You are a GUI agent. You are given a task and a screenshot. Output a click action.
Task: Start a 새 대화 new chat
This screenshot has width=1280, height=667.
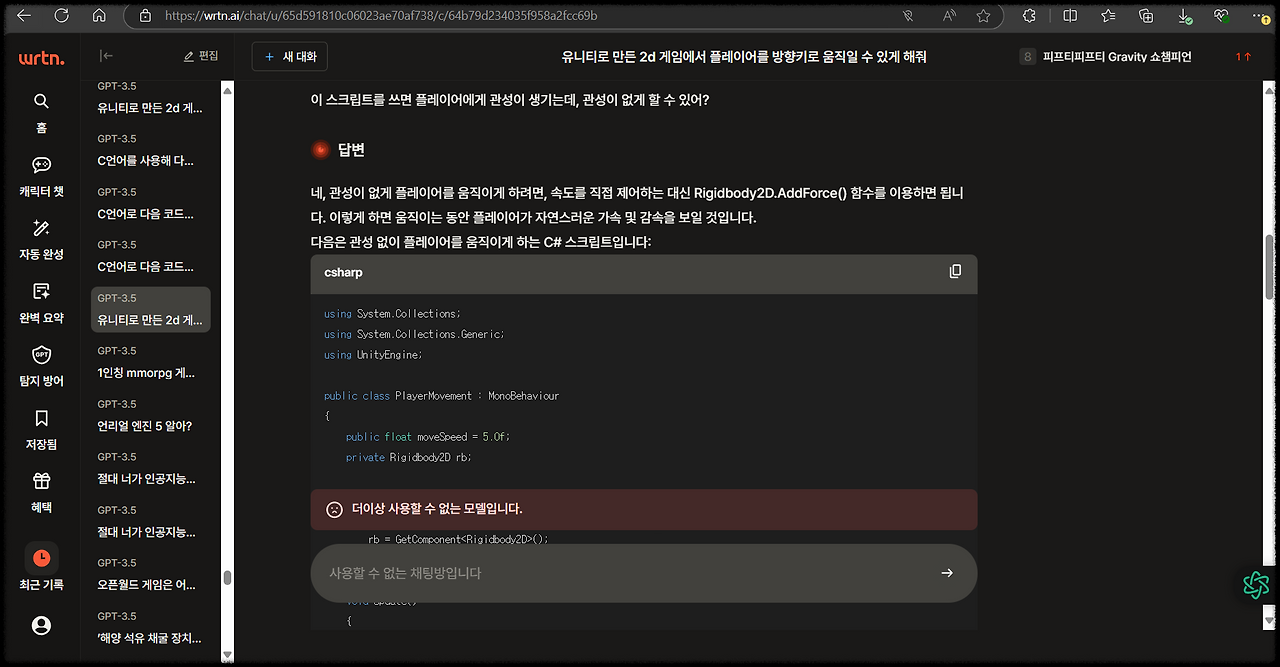[x=289, y=56]
